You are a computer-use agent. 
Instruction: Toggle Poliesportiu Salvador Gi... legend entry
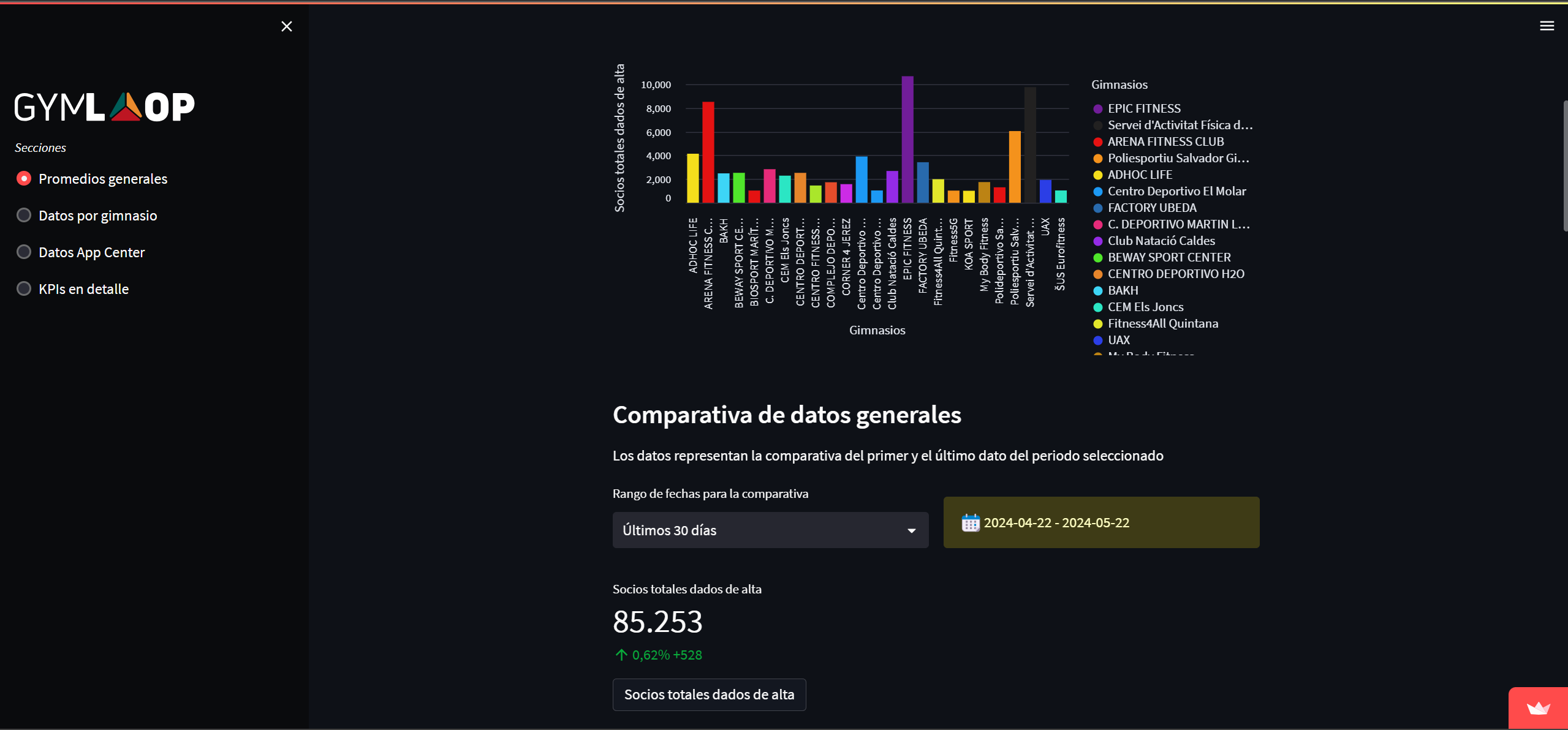[1171, 158]
